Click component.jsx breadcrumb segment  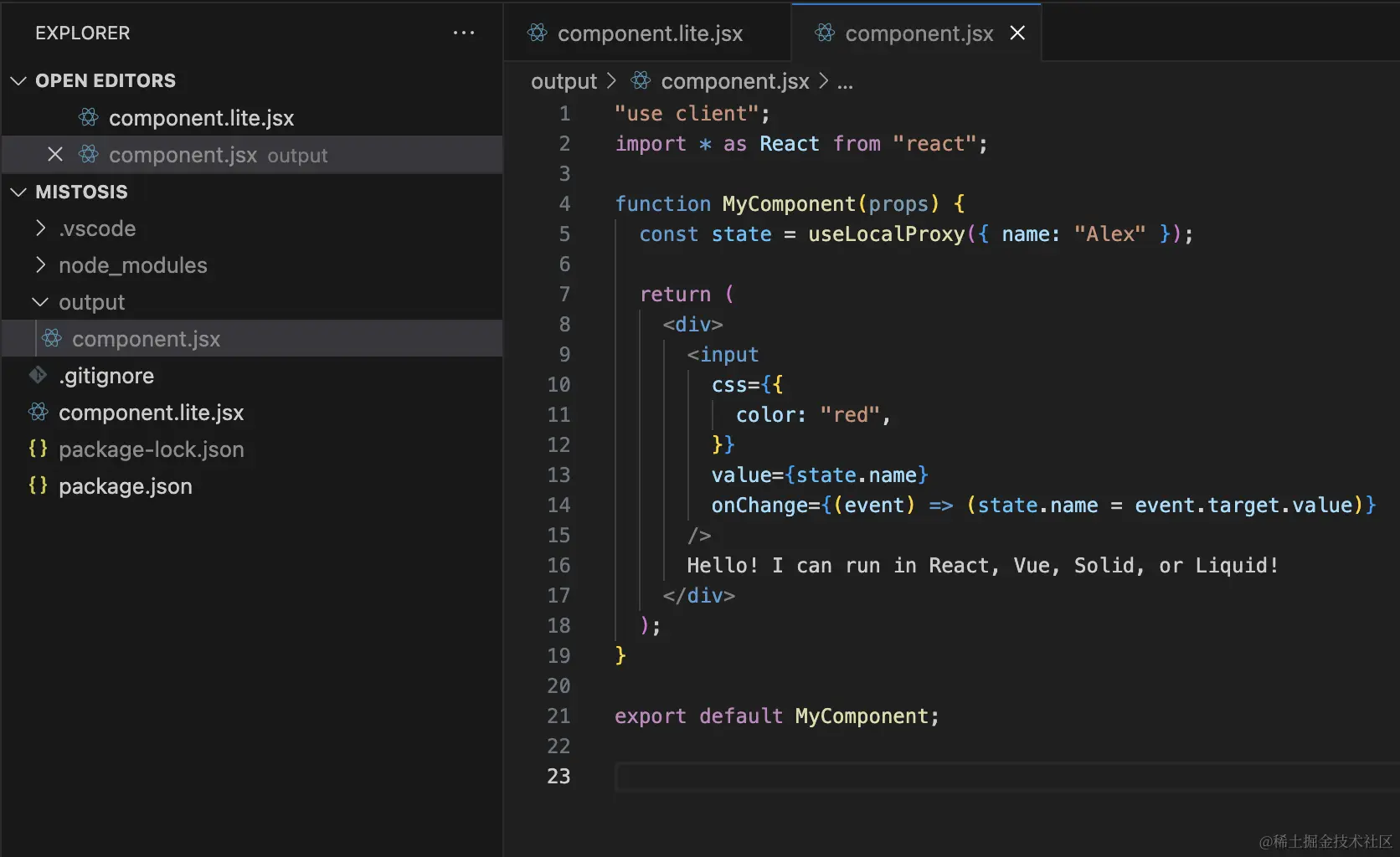click(x=734, y=81)
